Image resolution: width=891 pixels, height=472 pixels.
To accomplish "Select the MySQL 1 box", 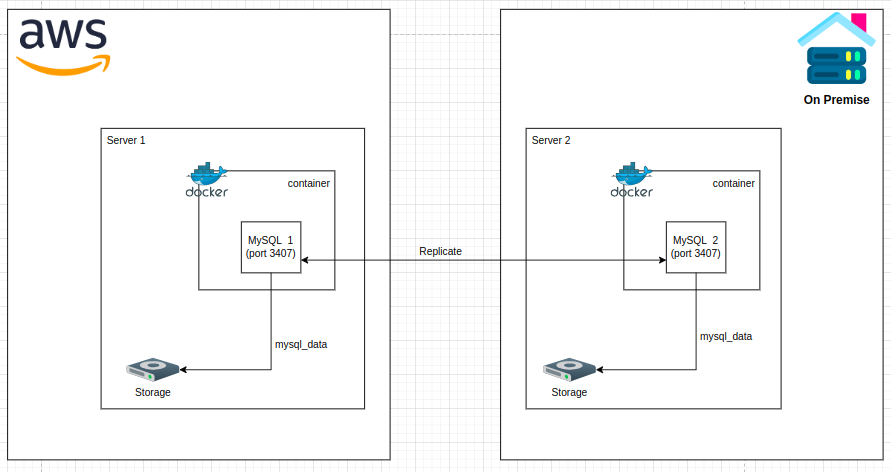I will tap(271, 247).
